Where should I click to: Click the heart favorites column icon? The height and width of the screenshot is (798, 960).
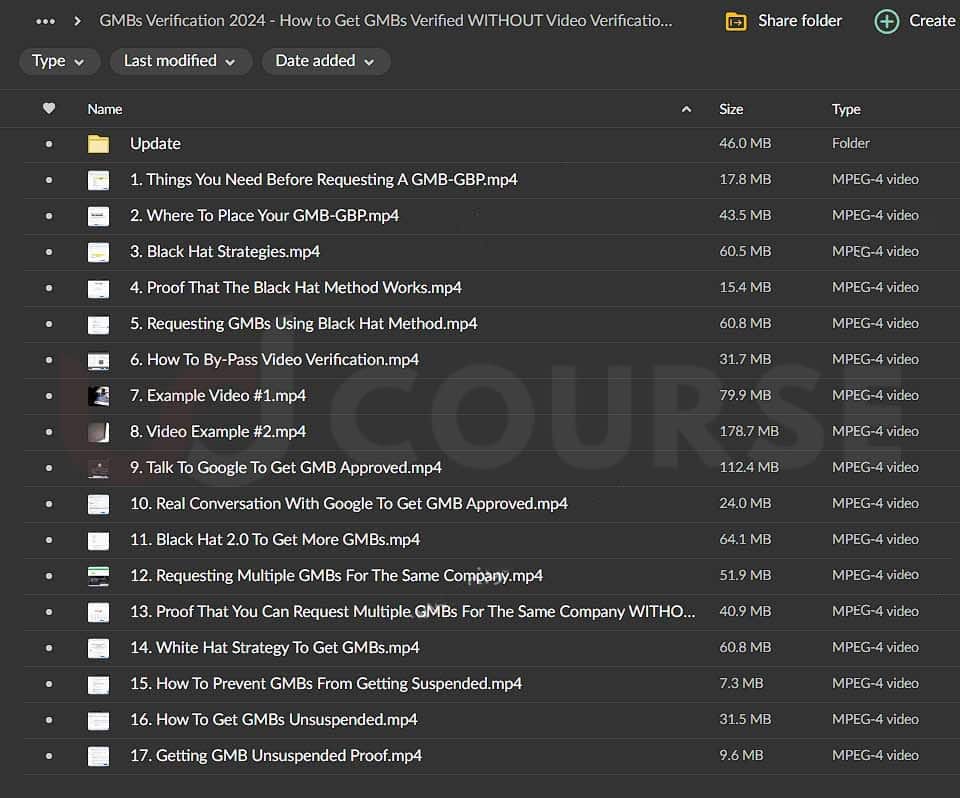click(x=49, y=109)
